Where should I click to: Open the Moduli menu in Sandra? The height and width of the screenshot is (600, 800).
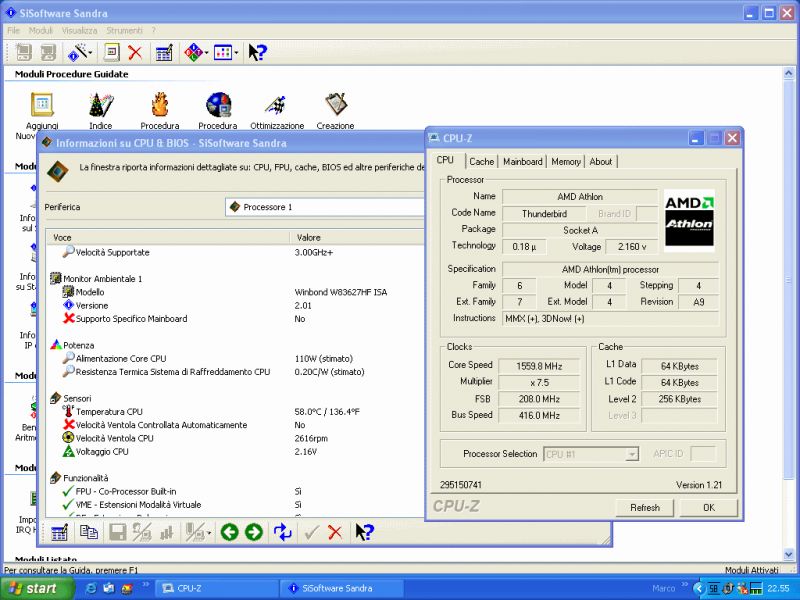pos(40,31)
